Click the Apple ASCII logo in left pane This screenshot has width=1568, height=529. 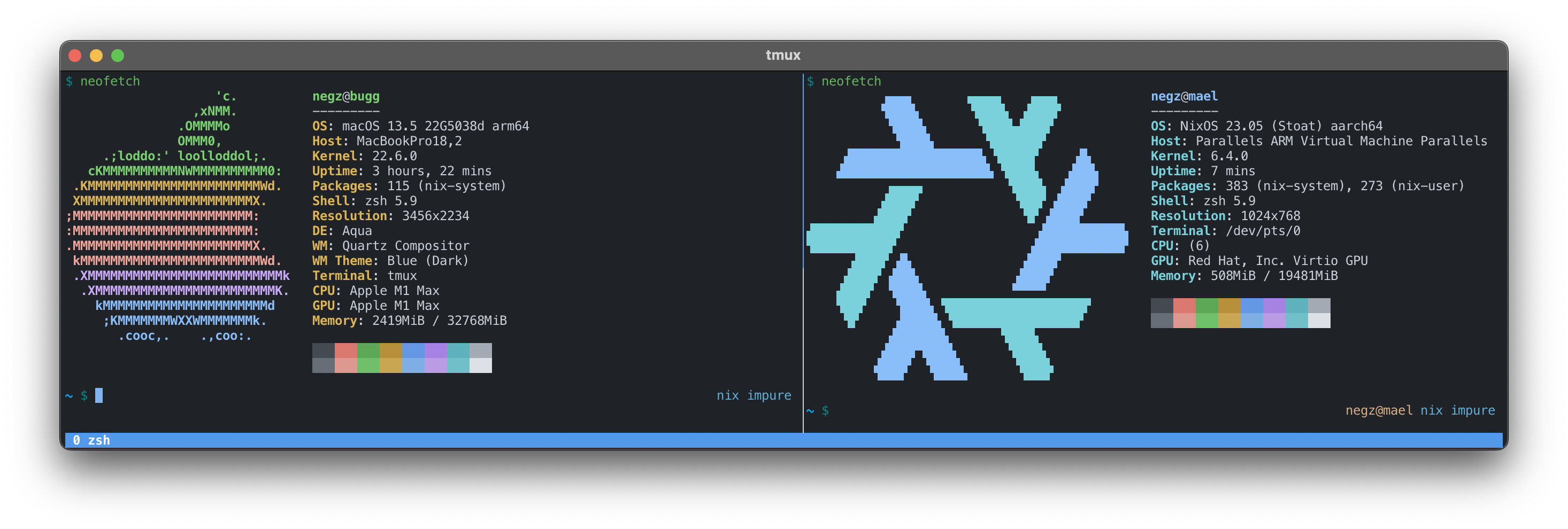(178, 216)
